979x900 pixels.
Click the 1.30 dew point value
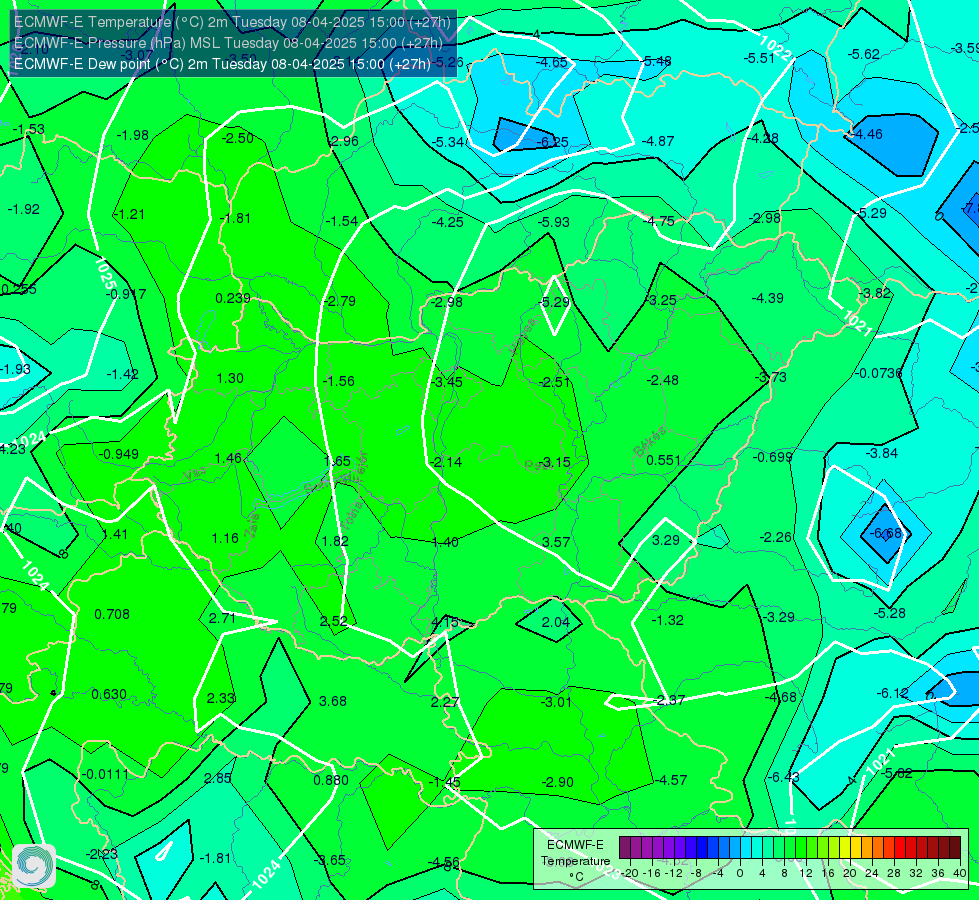click(x=230, y=378)
